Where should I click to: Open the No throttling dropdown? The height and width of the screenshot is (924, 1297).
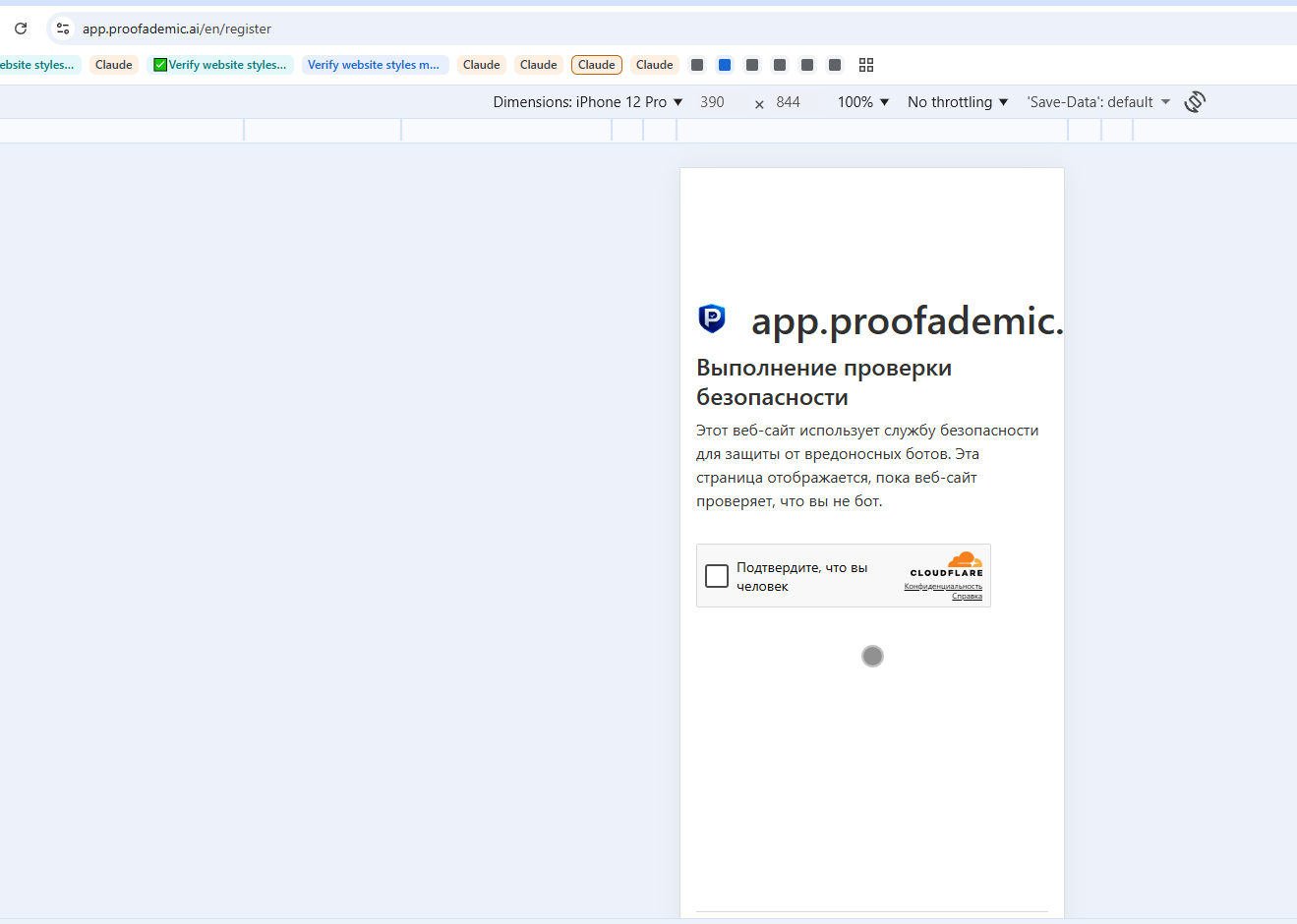tap(958, 102)
